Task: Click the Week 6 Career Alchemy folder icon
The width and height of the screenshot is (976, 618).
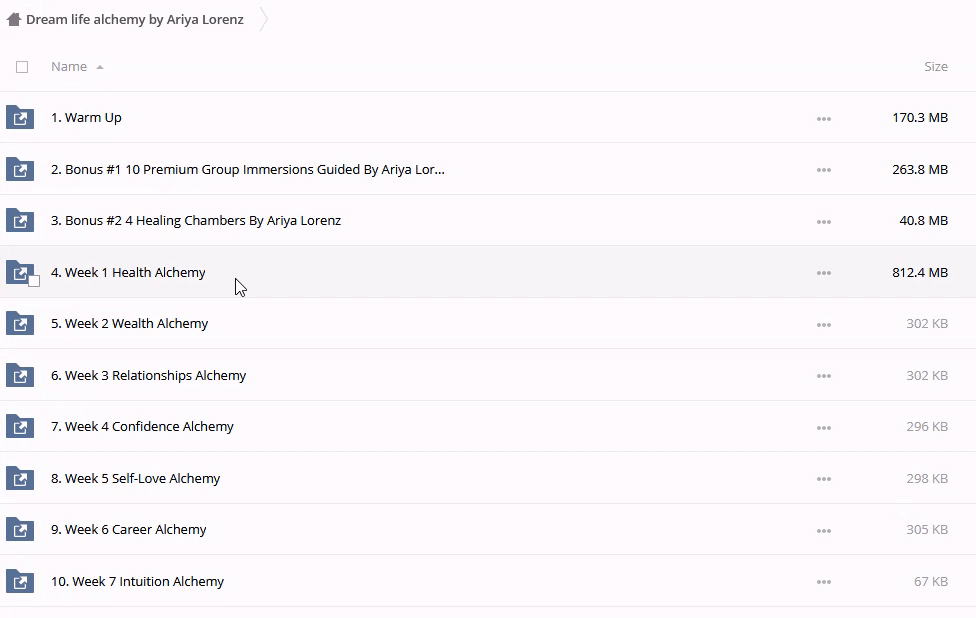Action: point(20,530)
